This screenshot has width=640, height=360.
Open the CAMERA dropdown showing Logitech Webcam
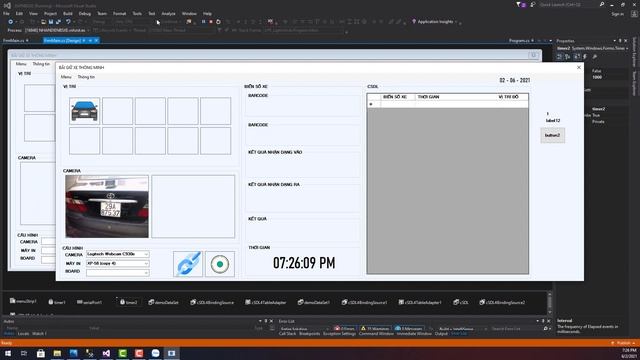pyautogui.click(x=118, y=254)
